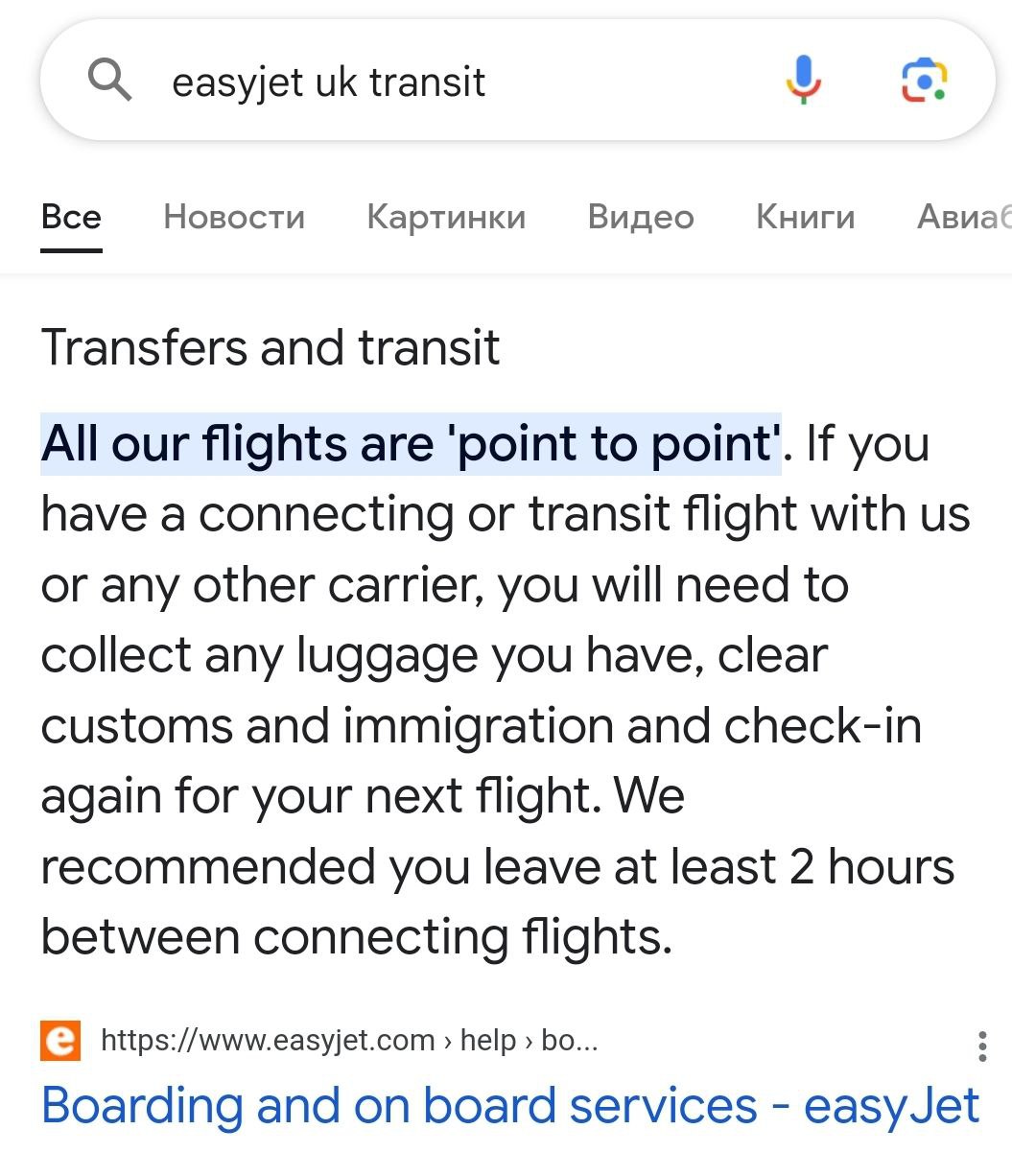Select the 'Все' results tab
1012x1176 pixels.
coord(71,217)
